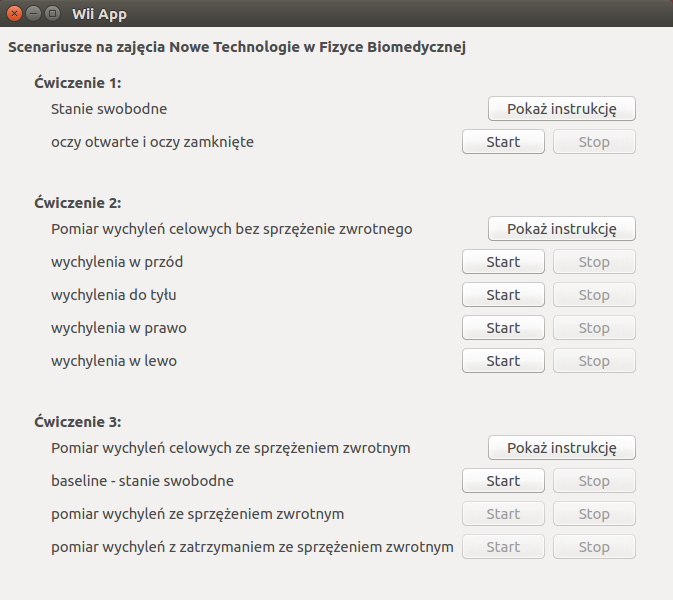Start 'pomiar wychyleń z zatrzymaniem' measurement
Viewport: 673px width, 600px height.
(x=503, y=546)
